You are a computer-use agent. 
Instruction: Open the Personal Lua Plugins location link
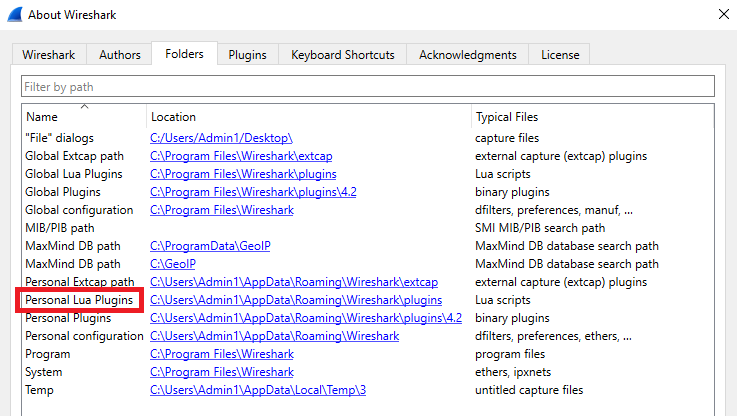pos(296,300)
